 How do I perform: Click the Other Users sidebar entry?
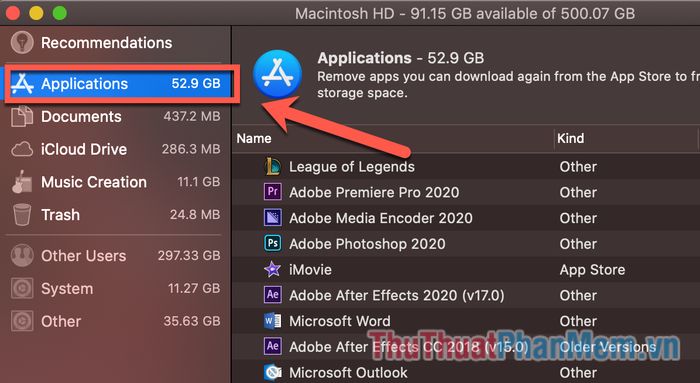115,256
